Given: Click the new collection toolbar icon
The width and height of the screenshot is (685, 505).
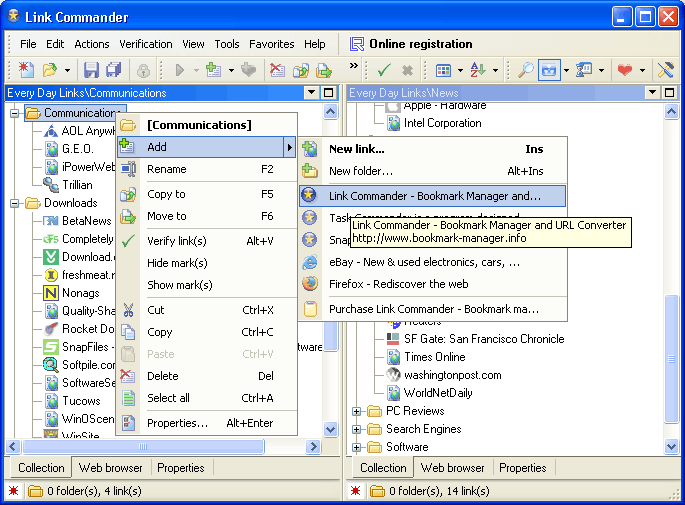Looking at the screenshot, I should pos(27,70).
